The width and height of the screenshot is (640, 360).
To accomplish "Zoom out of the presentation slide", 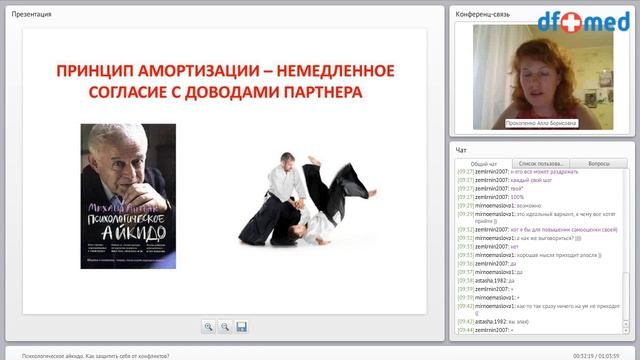I will [x=225, y=327].
